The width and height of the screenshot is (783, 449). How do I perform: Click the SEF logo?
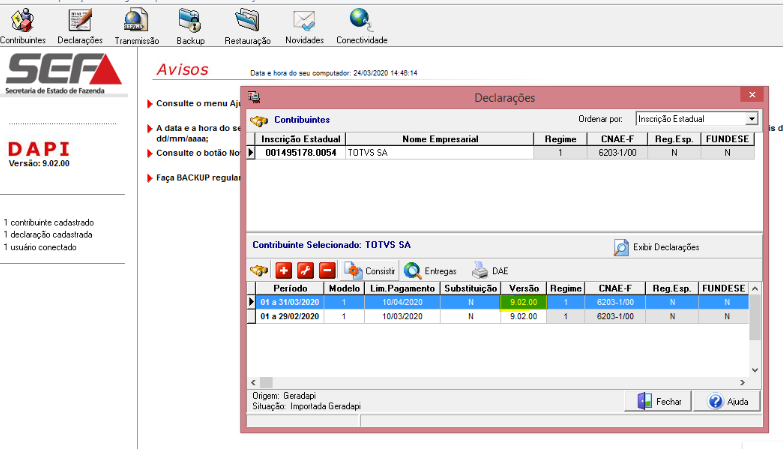tap(63, 73)
